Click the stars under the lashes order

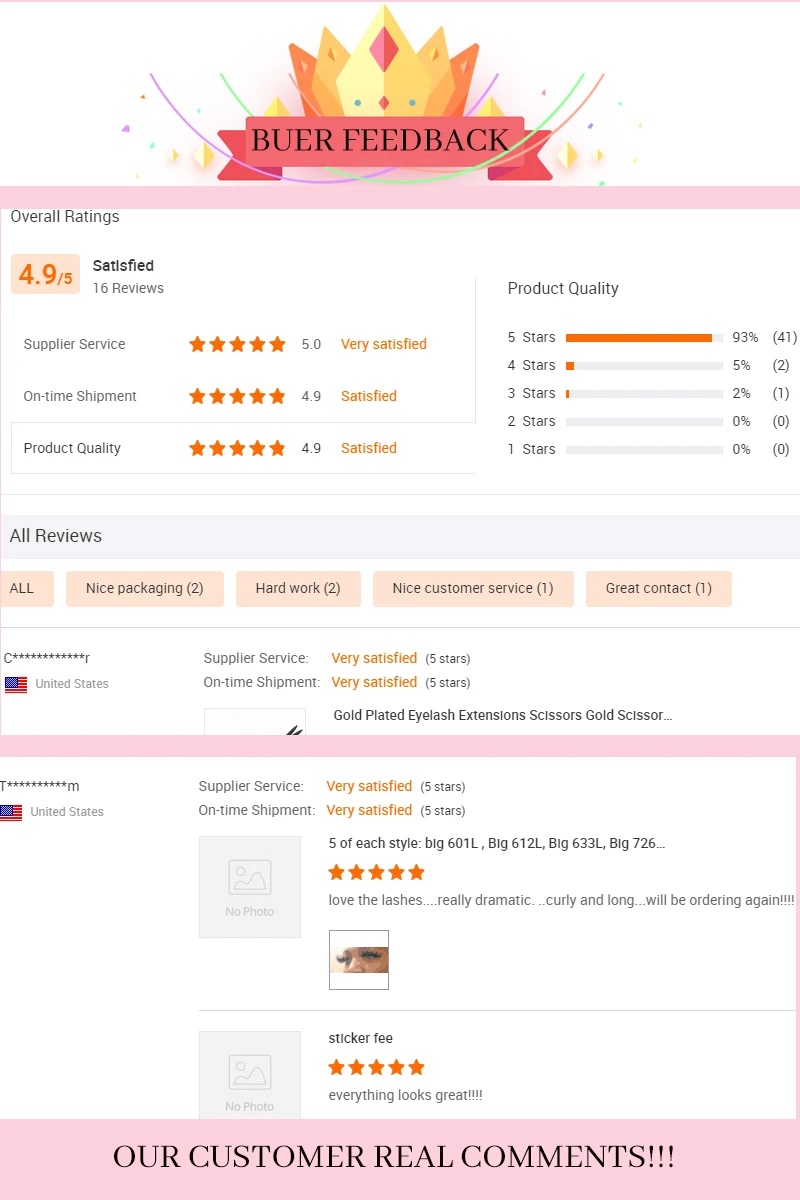point(376,872)
